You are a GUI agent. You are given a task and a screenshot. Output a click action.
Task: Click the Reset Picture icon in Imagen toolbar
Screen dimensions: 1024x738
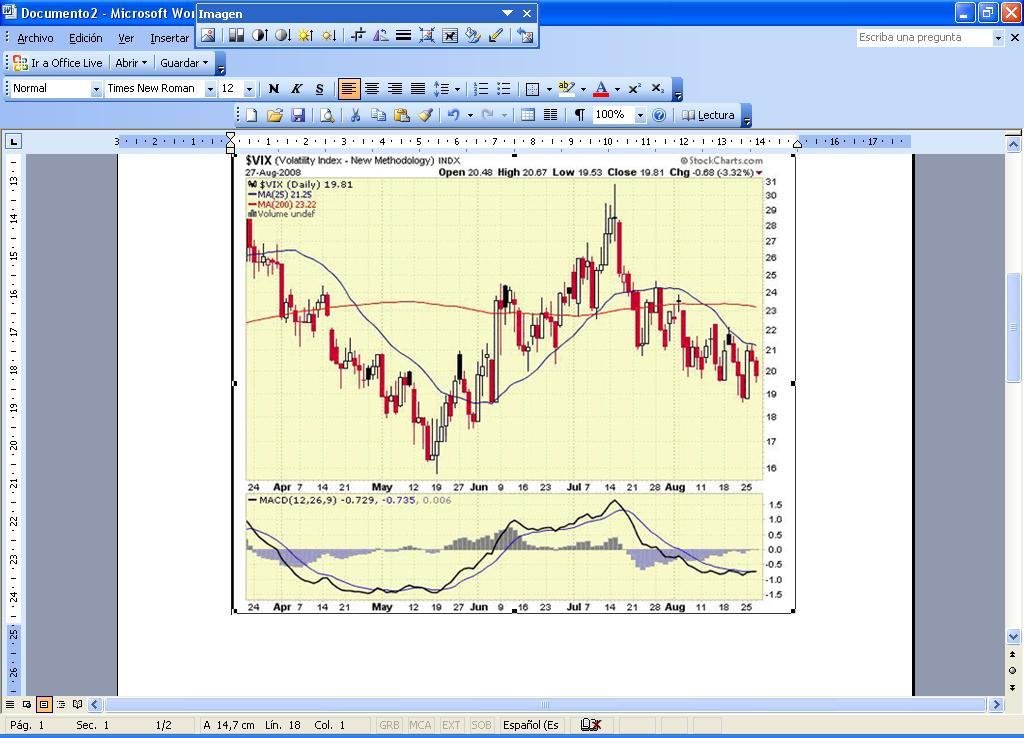(525, 35)
